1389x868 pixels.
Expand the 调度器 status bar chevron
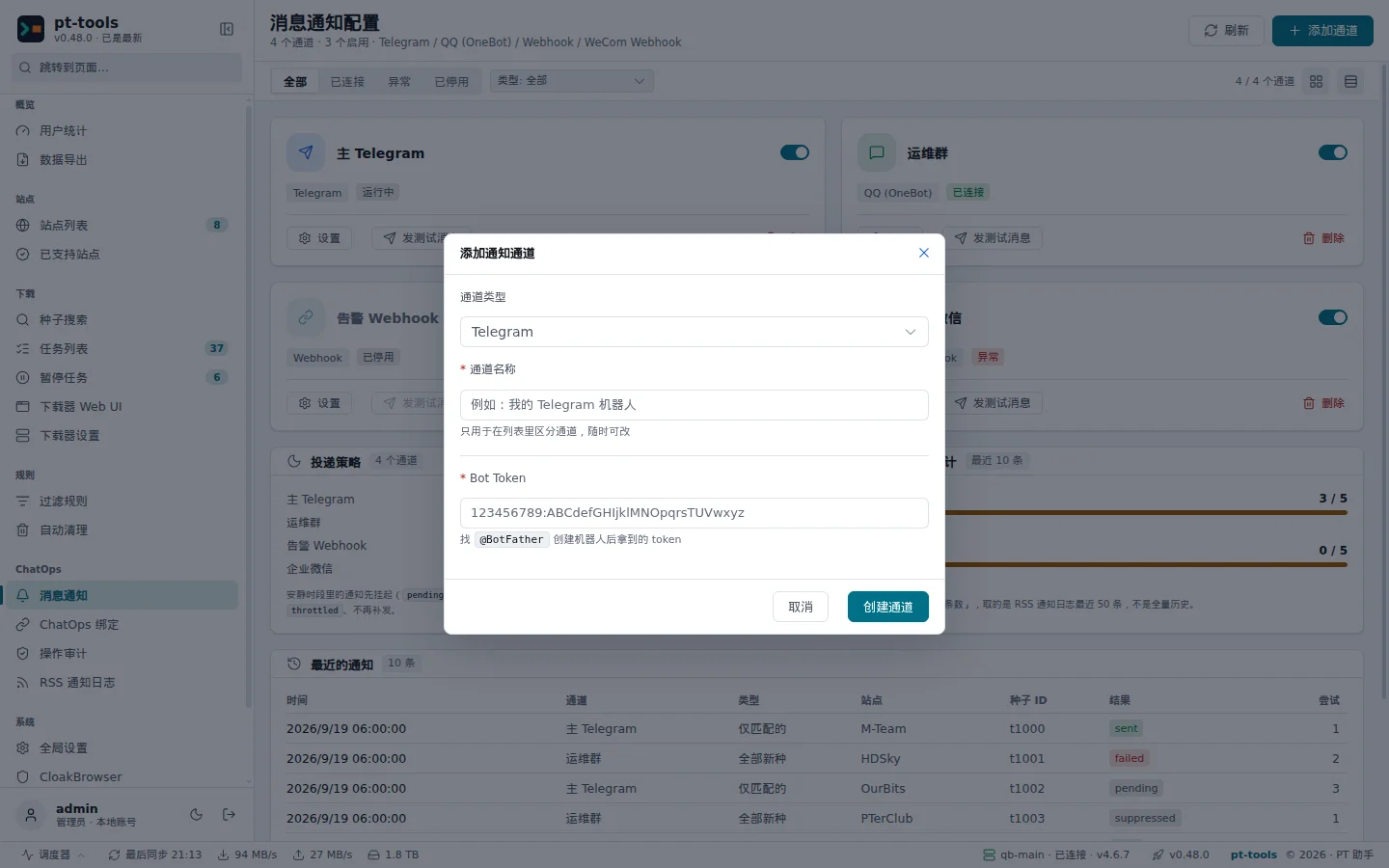81,855
